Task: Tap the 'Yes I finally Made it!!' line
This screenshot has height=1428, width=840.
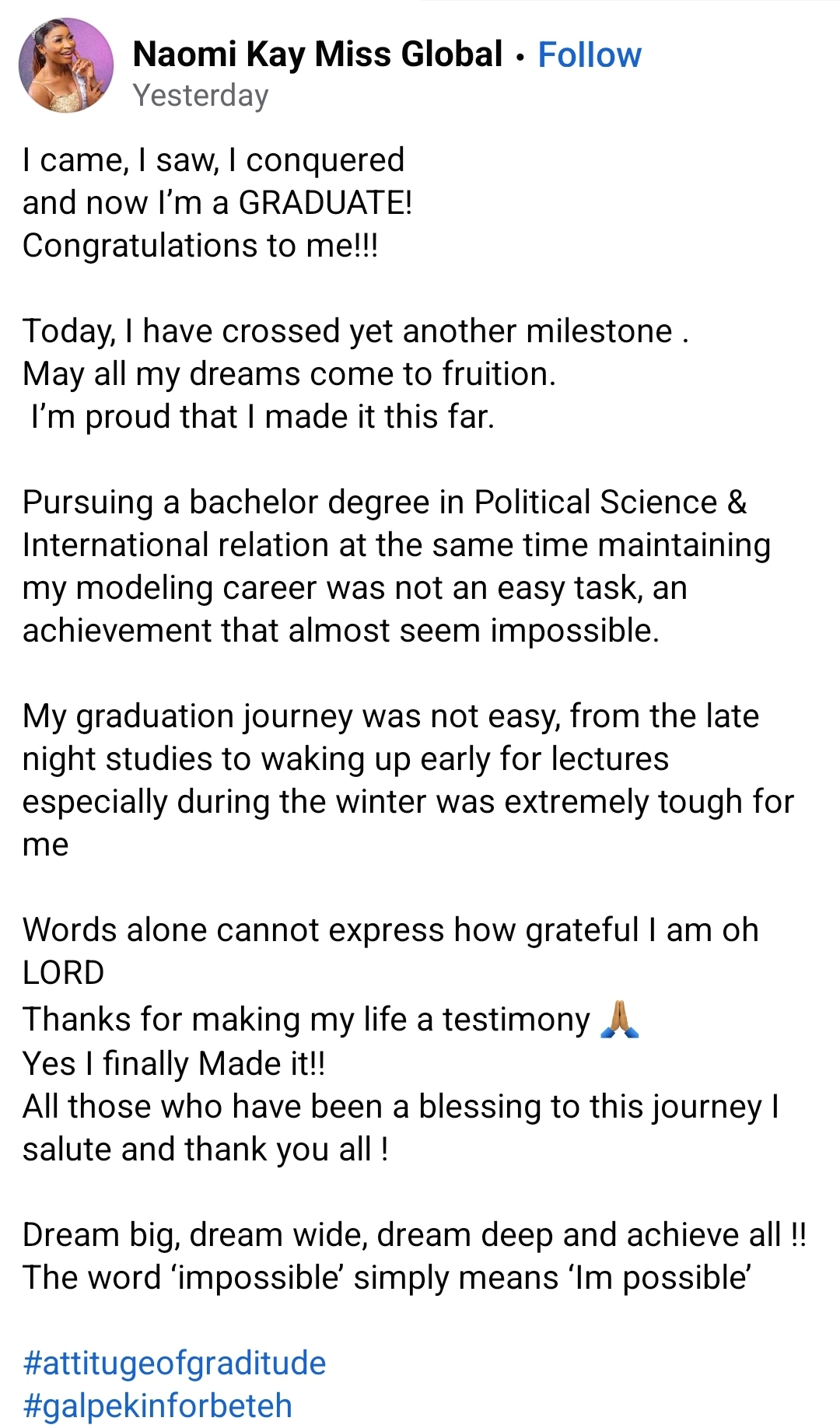Action: [x=173, y=1063]
